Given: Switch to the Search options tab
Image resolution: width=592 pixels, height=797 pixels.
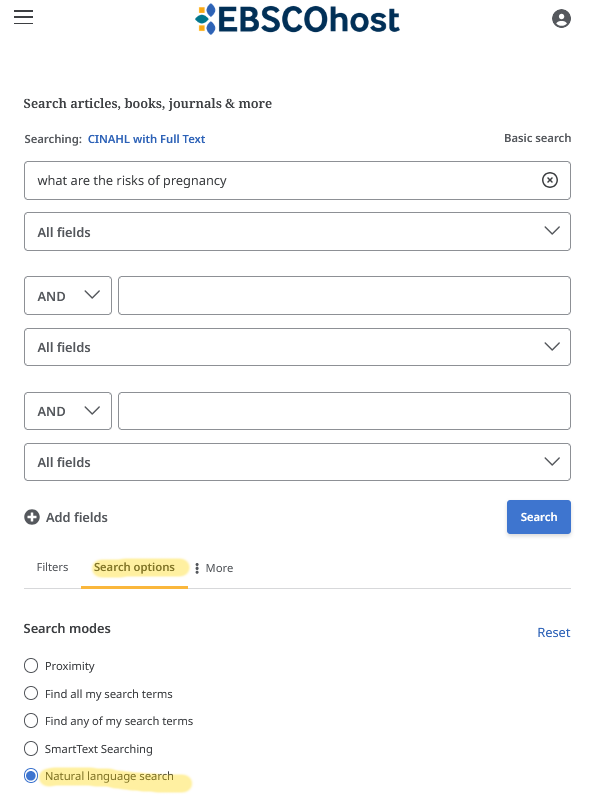Looking at the screenshot, I should click(134, 567).
